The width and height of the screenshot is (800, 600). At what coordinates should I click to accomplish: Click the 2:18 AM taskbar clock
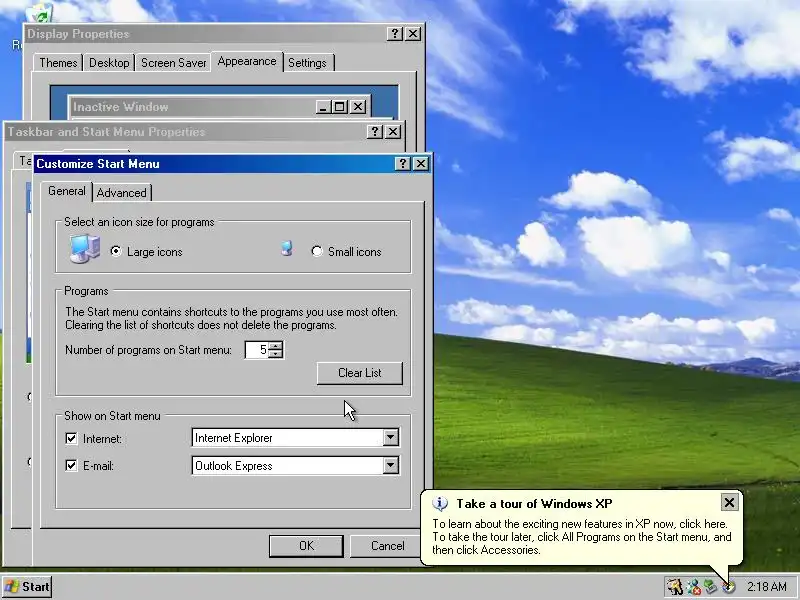[767, 587]
